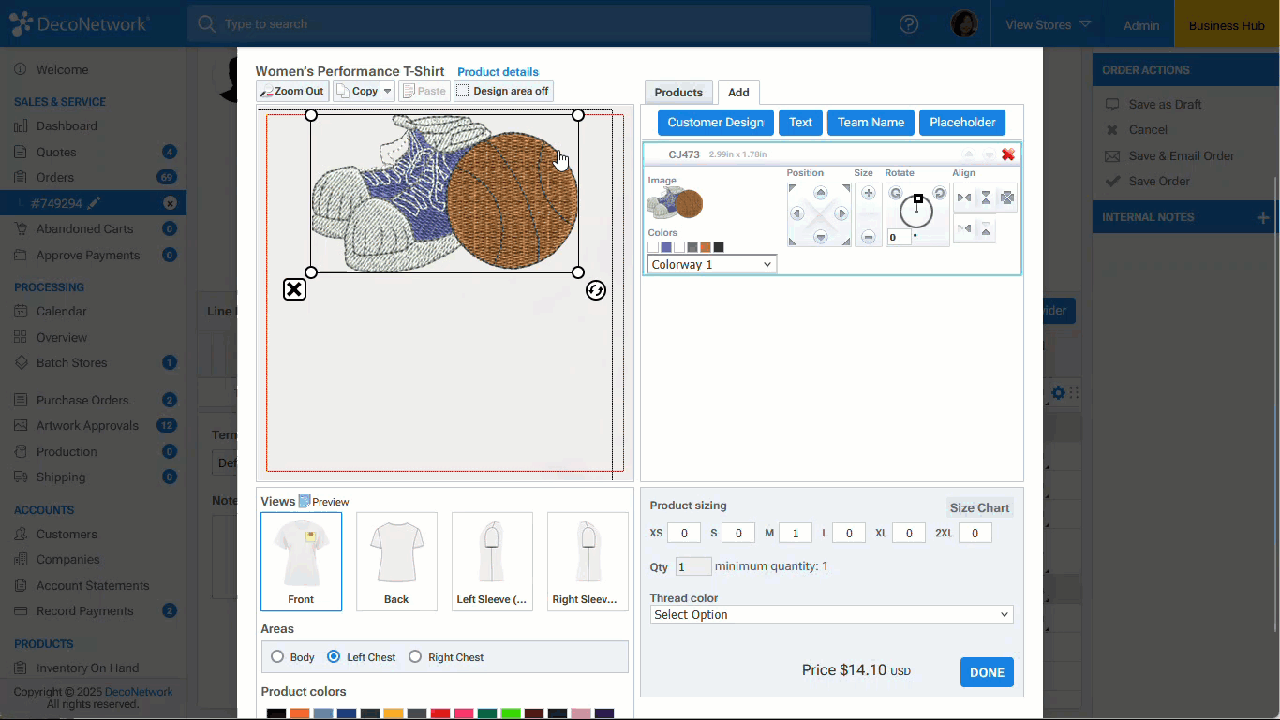The height and width of the screenshot is (720, 1280).
Task: Click Save & Email Order action
Action: pos(1181,156)
